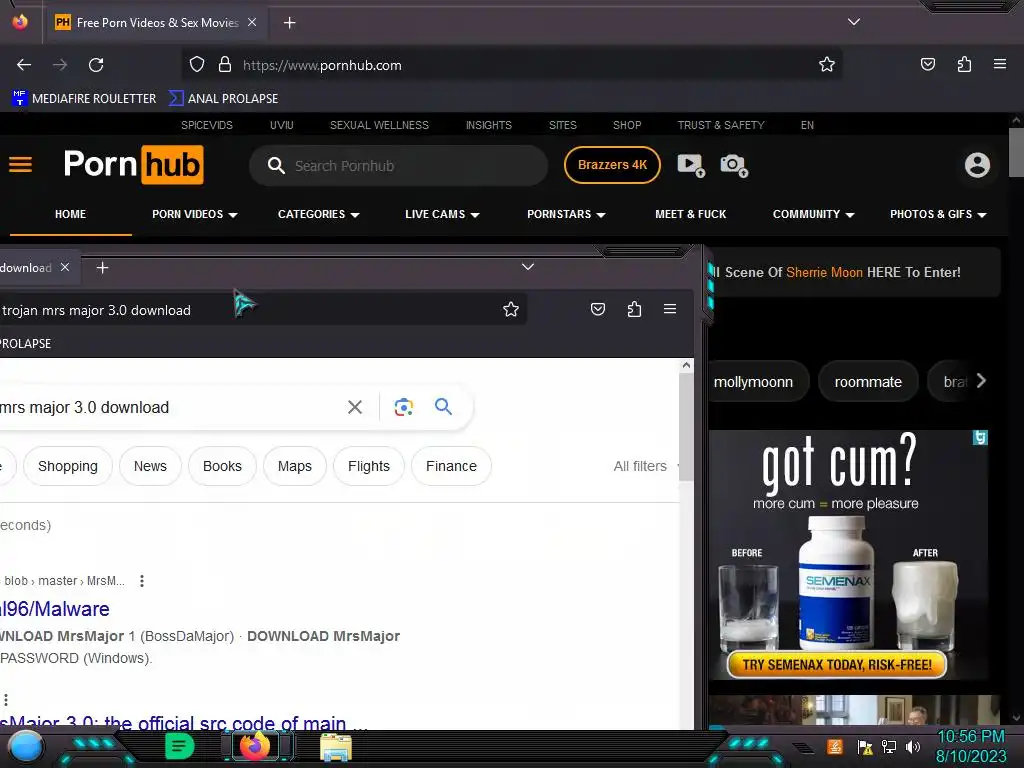Open the TRUST & SAFETY link
The height and width of the screenshot is (768, 1024).
[720, 125]
